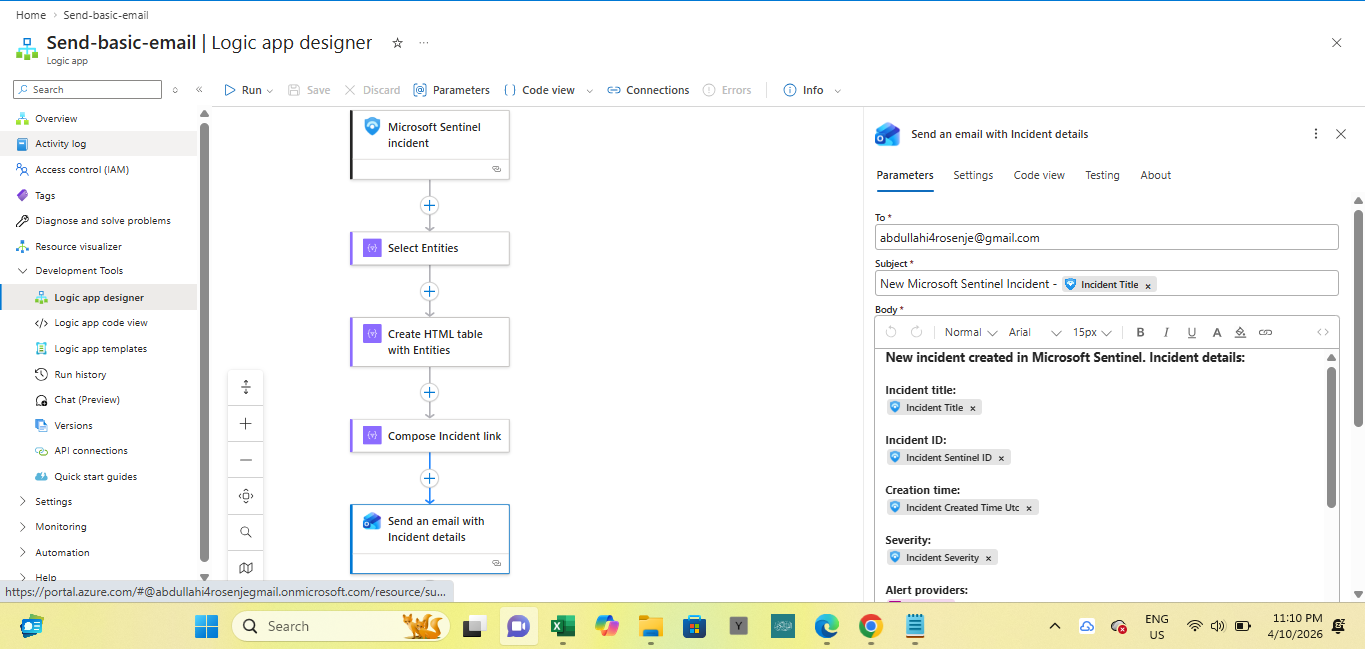The image size is (1365, 649).
Task: Open Logic app code view item
Action: [x=101, y=323]
